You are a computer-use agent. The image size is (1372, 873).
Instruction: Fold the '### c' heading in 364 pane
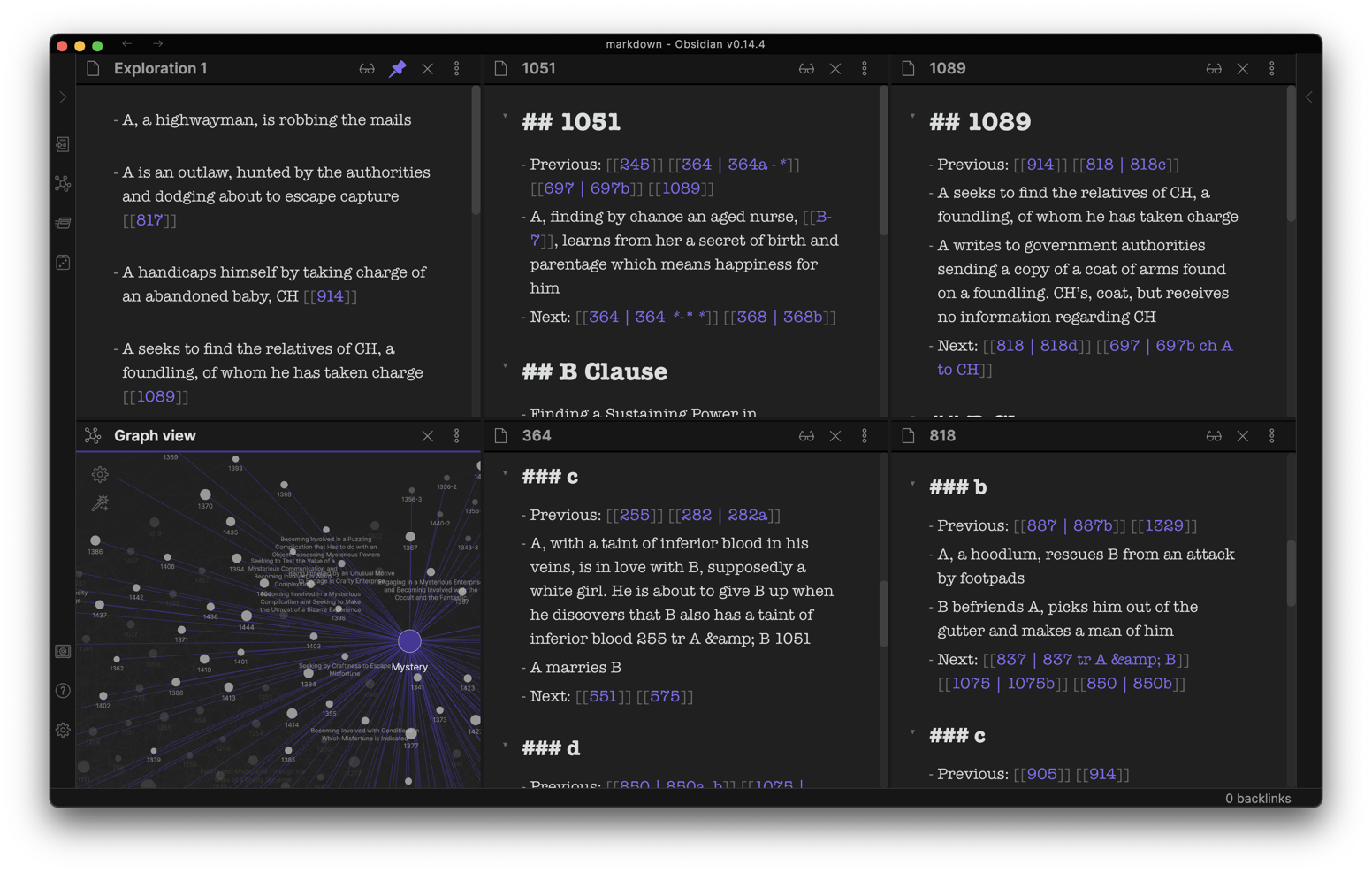pos(506,473)
